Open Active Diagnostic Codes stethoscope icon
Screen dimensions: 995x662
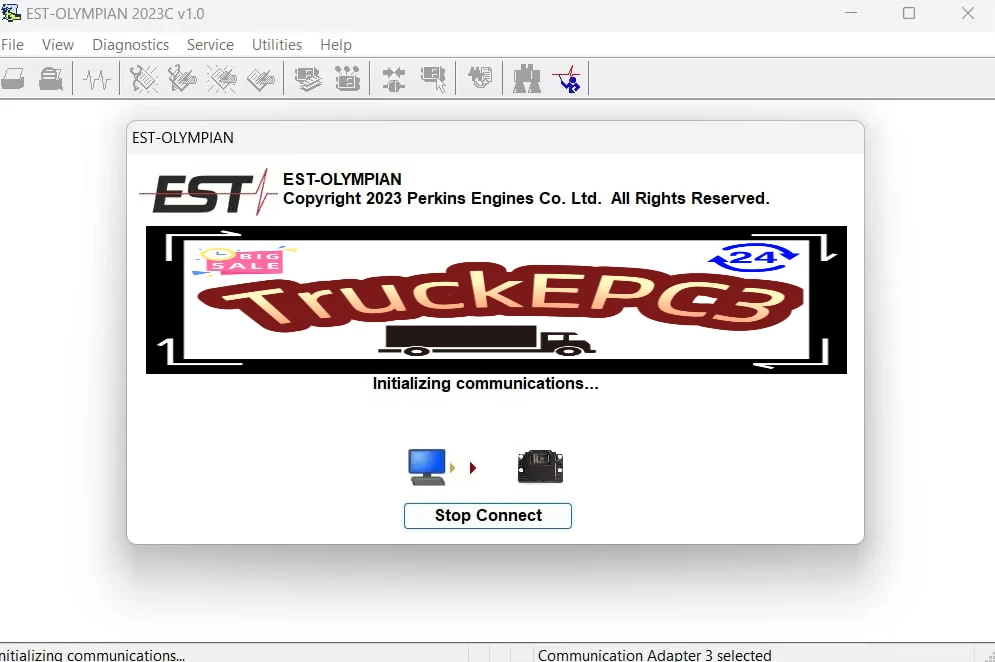pos(143,79)
